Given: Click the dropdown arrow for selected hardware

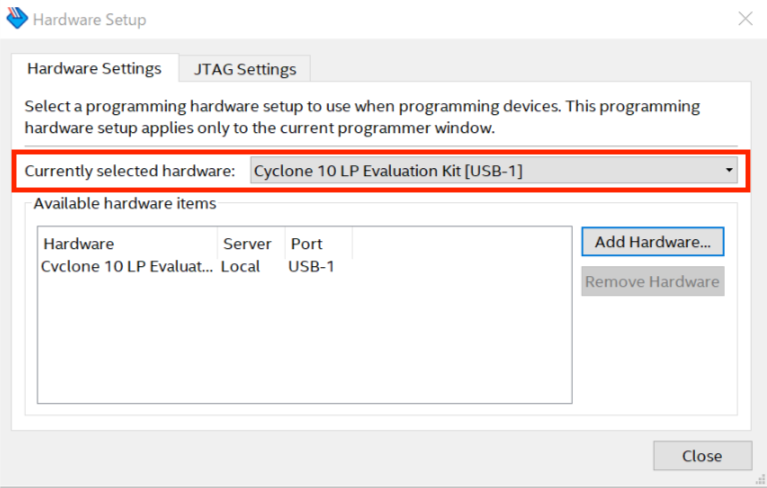Looking at the screenshot, I should point(728,171).
